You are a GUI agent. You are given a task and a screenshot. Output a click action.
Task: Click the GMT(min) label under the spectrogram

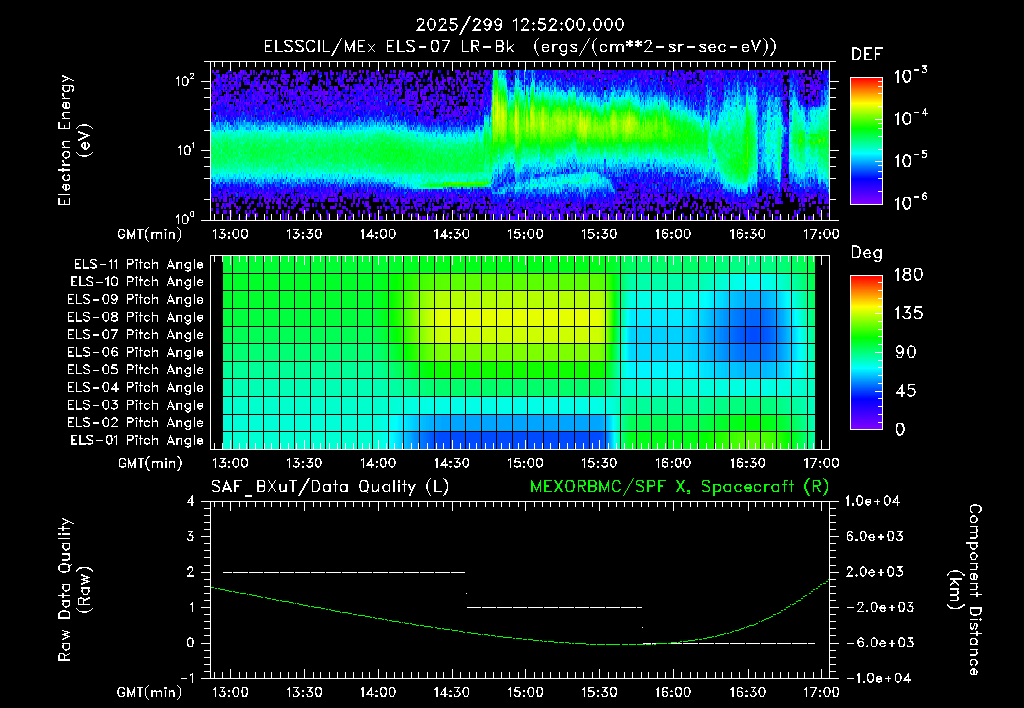tap(150, 235)
